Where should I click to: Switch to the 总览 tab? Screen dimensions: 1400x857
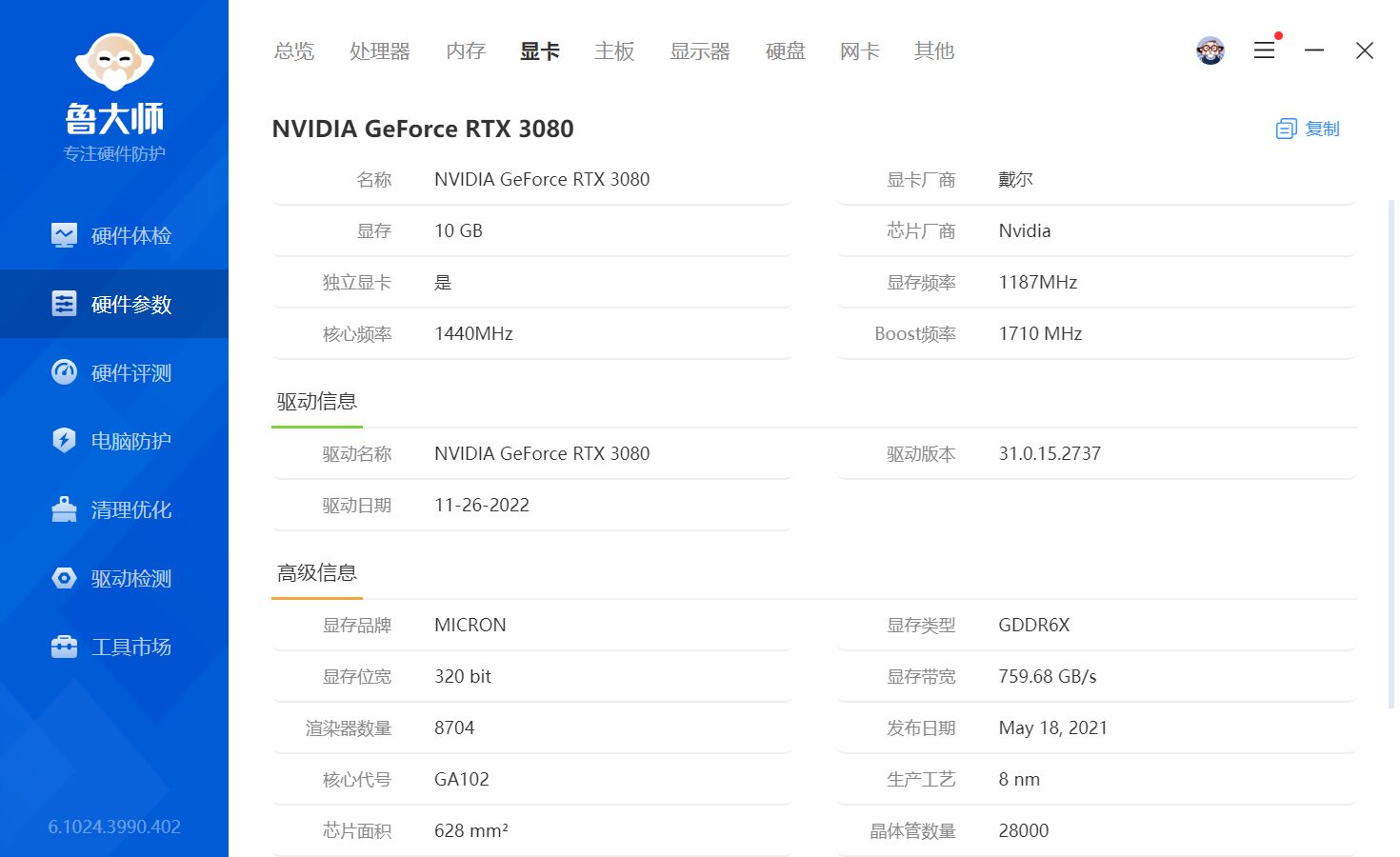click(294, 50)
